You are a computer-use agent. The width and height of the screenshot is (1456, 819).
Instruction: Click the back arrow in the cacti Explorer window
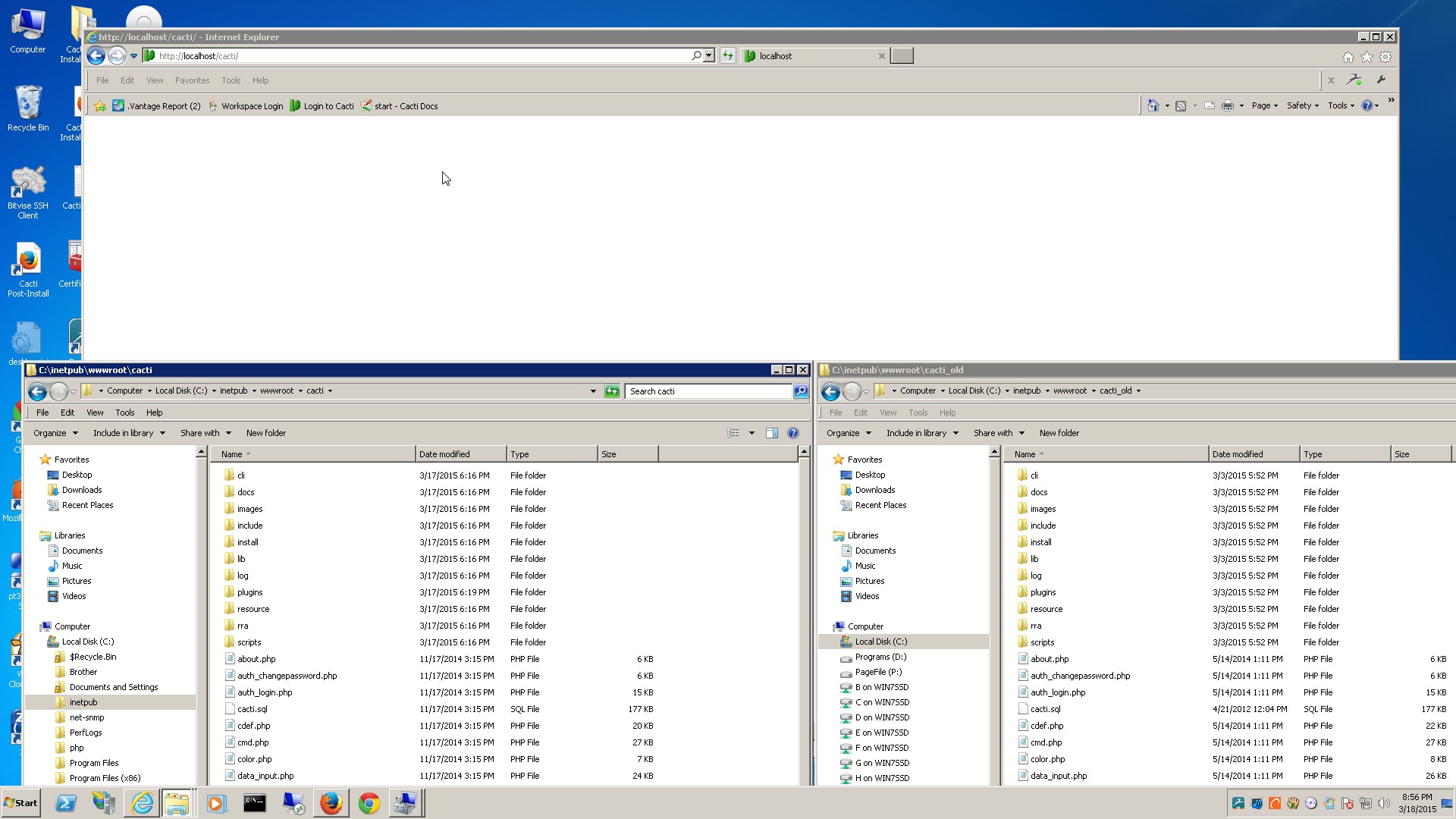tap(37, 391)
